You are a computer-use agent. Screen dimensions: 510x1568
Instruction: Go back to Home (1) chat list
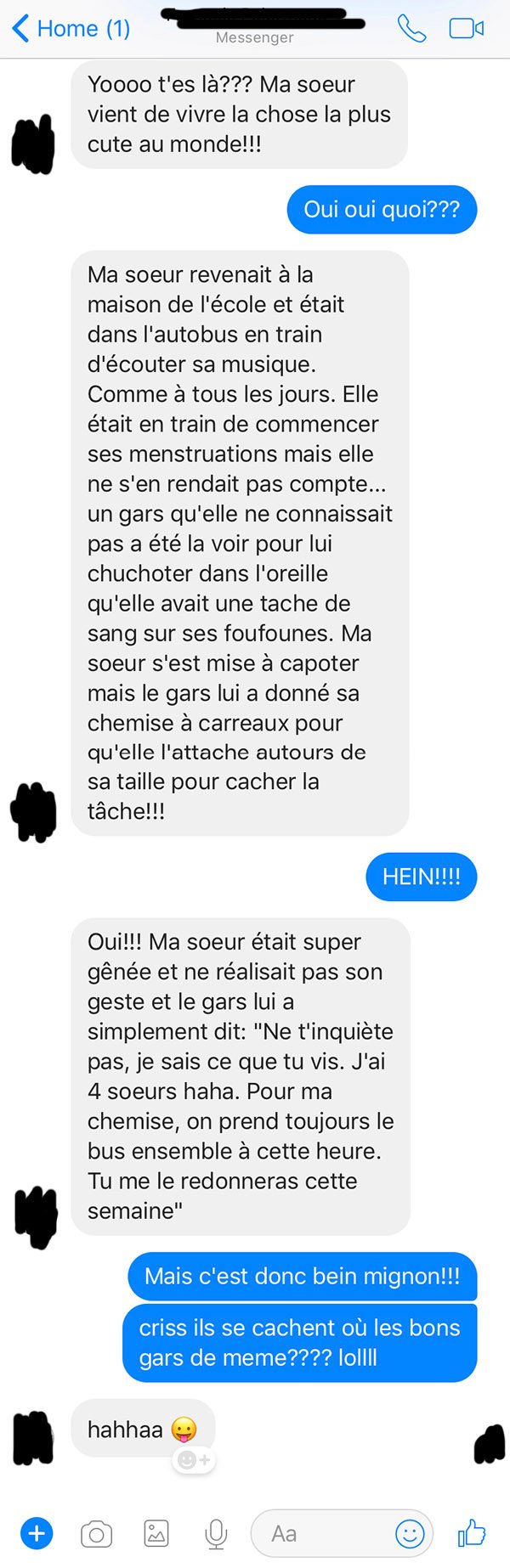71,29
